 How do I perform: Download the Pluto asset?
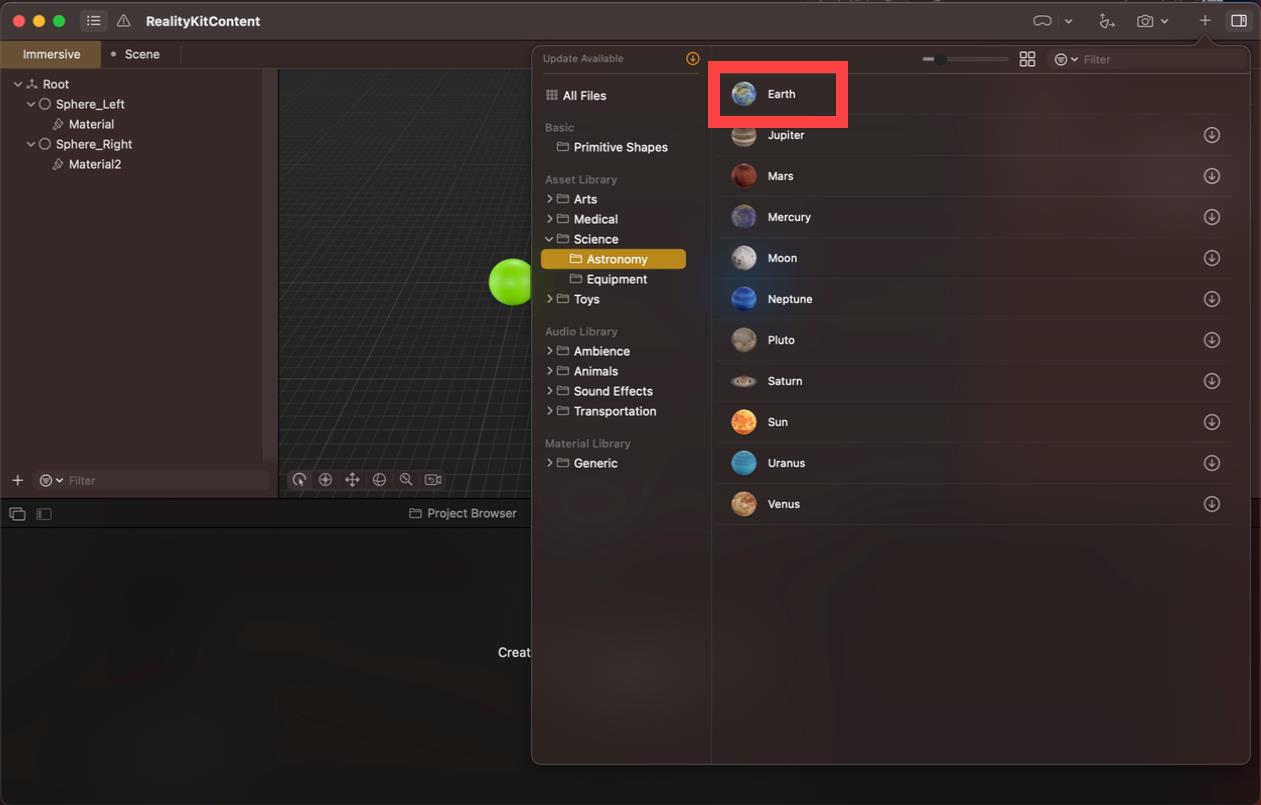point(1212,340)
